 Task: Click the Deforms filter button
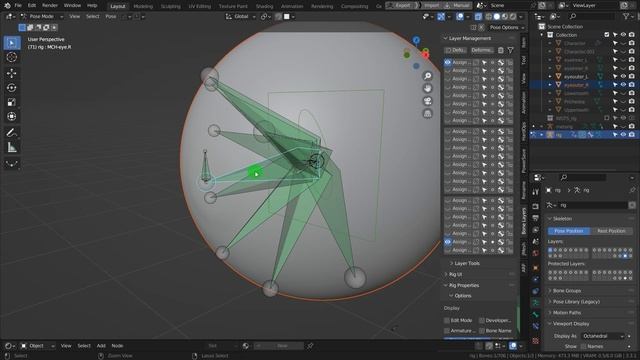point(481,50)
